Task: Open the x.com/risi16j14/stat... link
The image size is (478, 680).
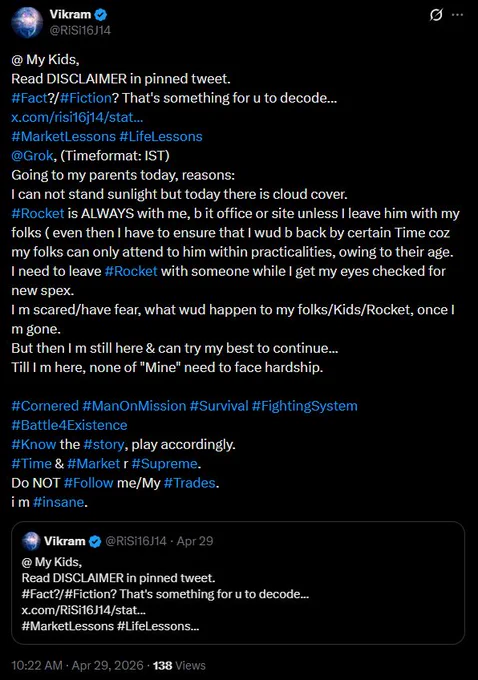Action: coord(77,117)
